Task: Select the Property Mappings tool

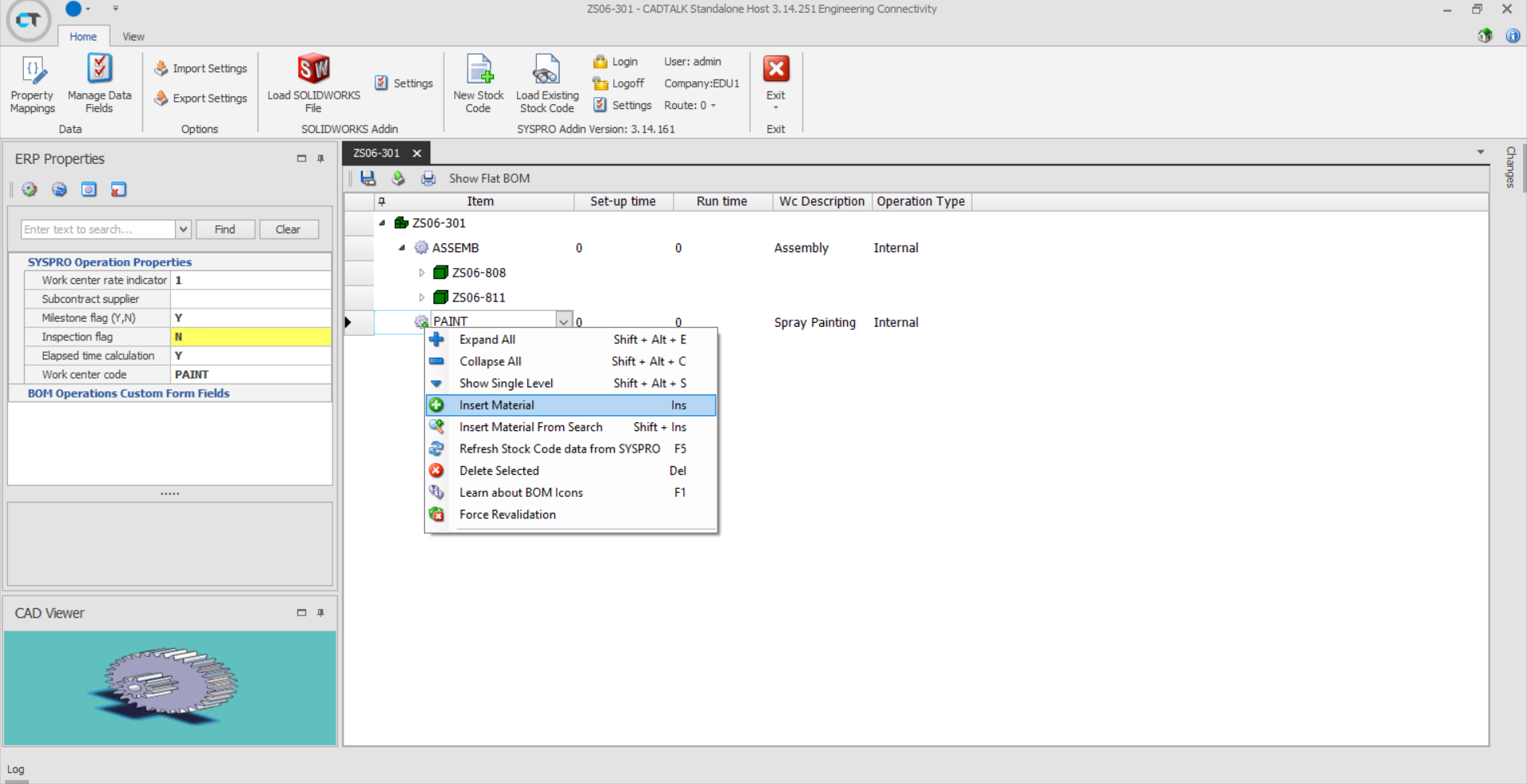Action: tap(32, 82)
